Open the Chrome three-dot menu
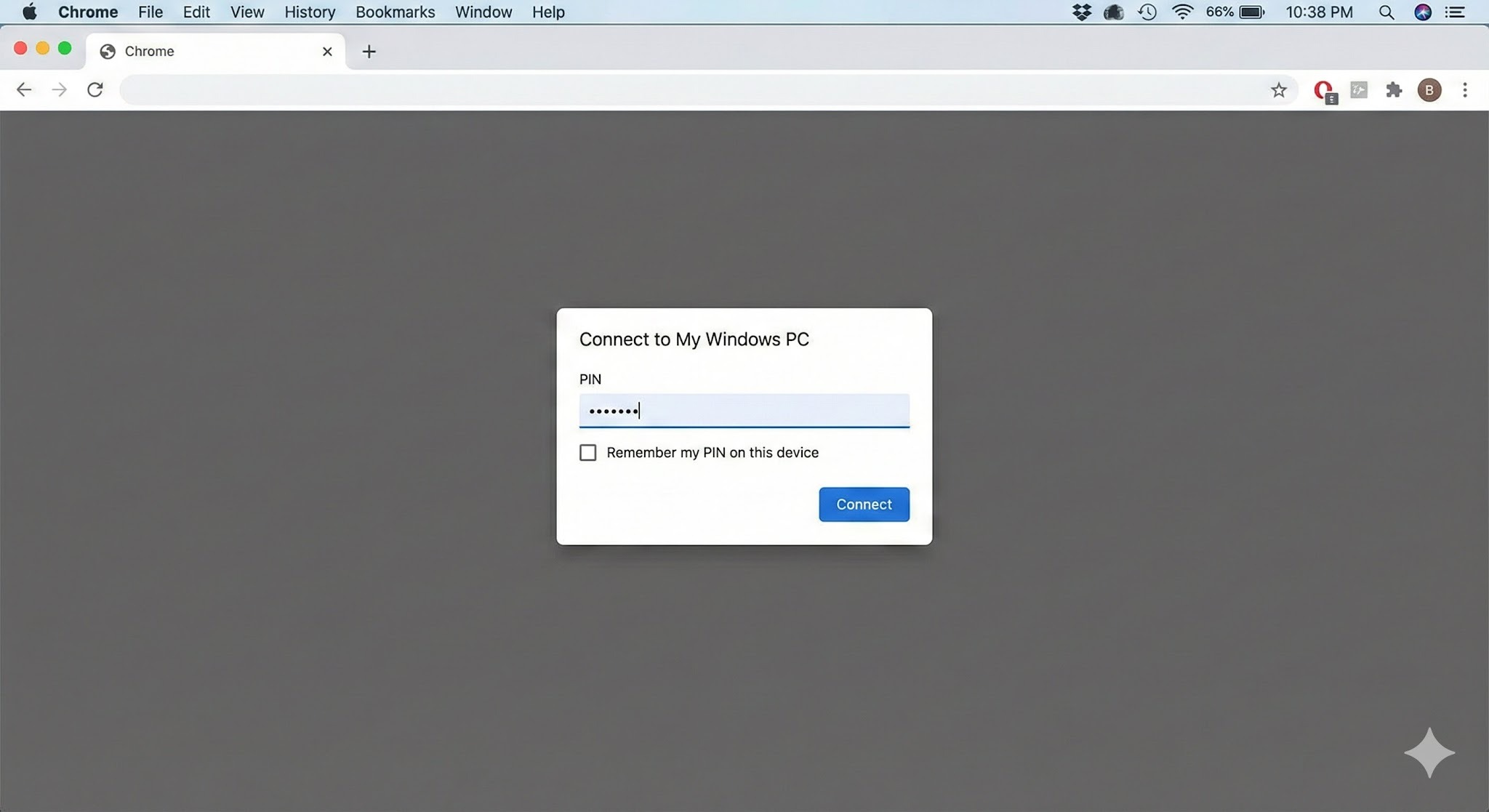Screen dimensions: 1489x812 (1465, 90)
